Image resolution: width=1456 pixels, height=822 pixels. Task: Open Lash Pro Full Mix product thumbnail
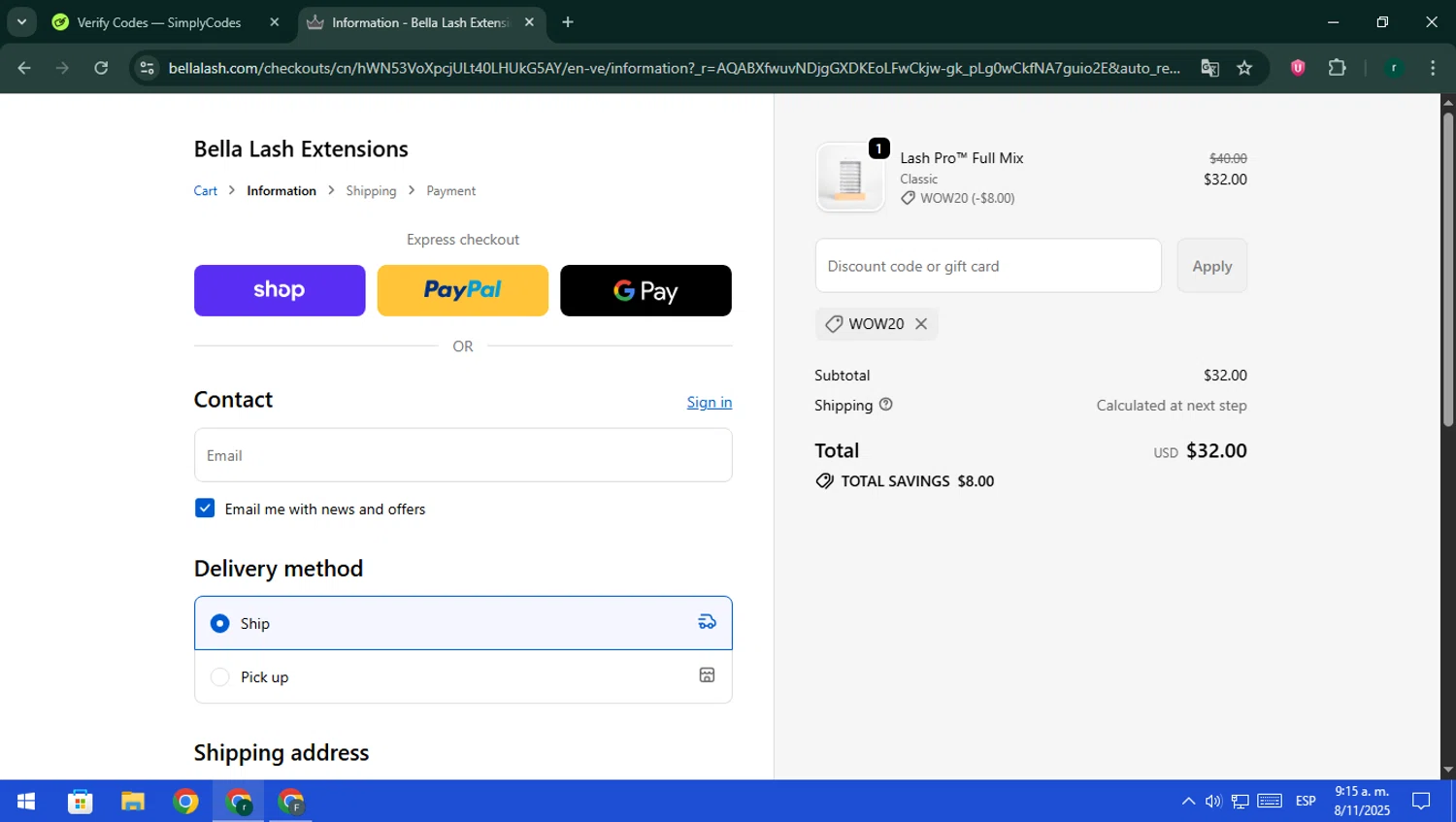click(x=850, y=177)
